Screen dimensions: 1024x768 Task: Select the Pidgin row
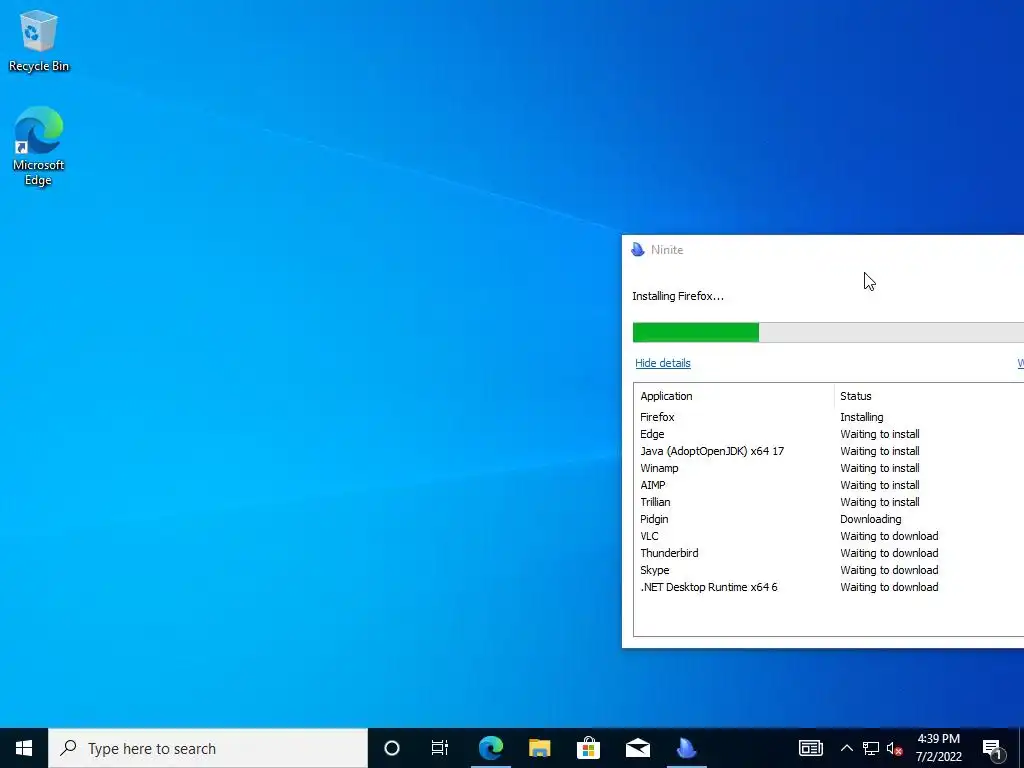pyautogui.click(x=828, y=519)
